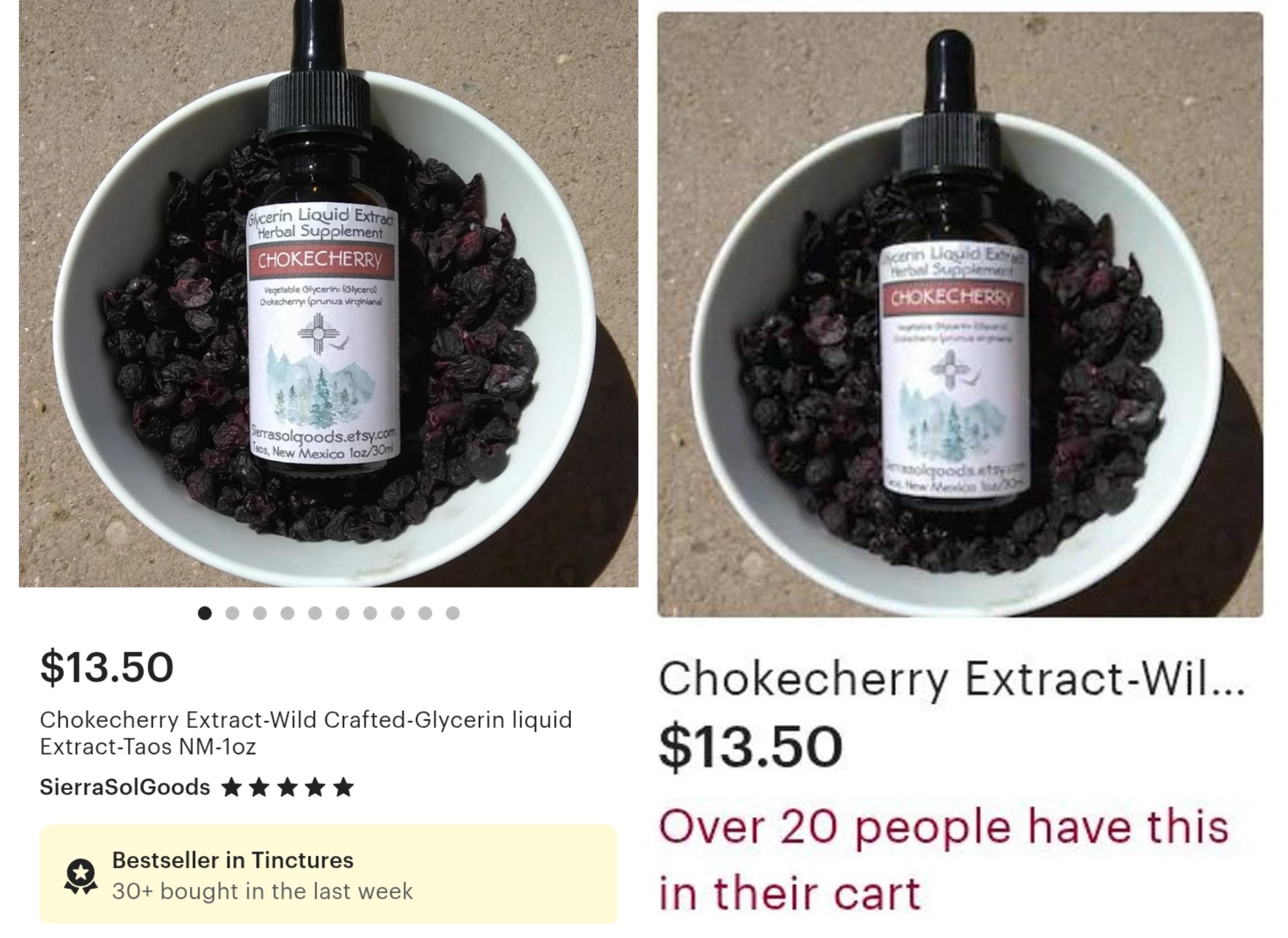Select the second carousel dot indicator
Image resolution: width=1288 pixels, height=938 pixels.
[232, 613]
